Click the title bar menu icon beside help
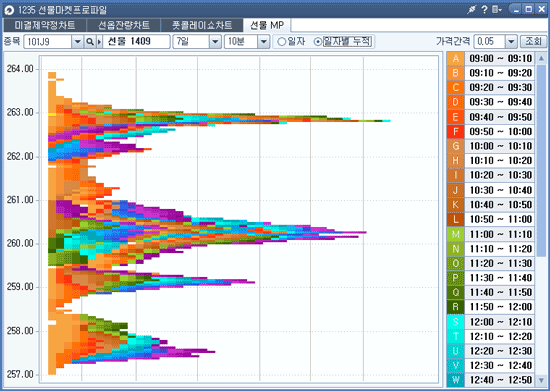550x391 pixels. coord(497,9)
